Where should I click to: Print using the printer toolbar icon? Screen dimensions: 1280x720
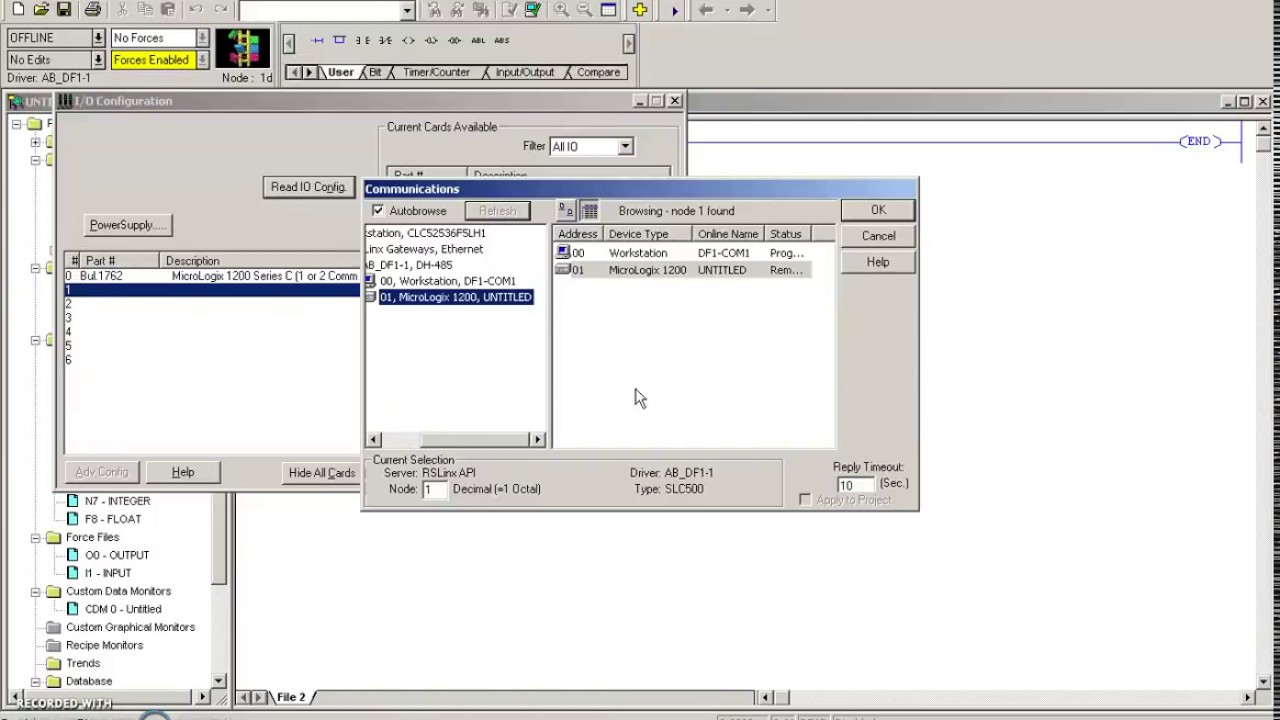pos(93,10)
